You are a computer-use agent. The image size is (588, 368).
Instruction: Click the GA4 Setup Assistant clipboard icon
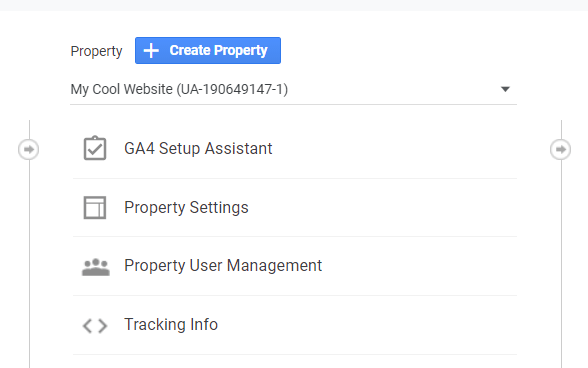point(95,148)
